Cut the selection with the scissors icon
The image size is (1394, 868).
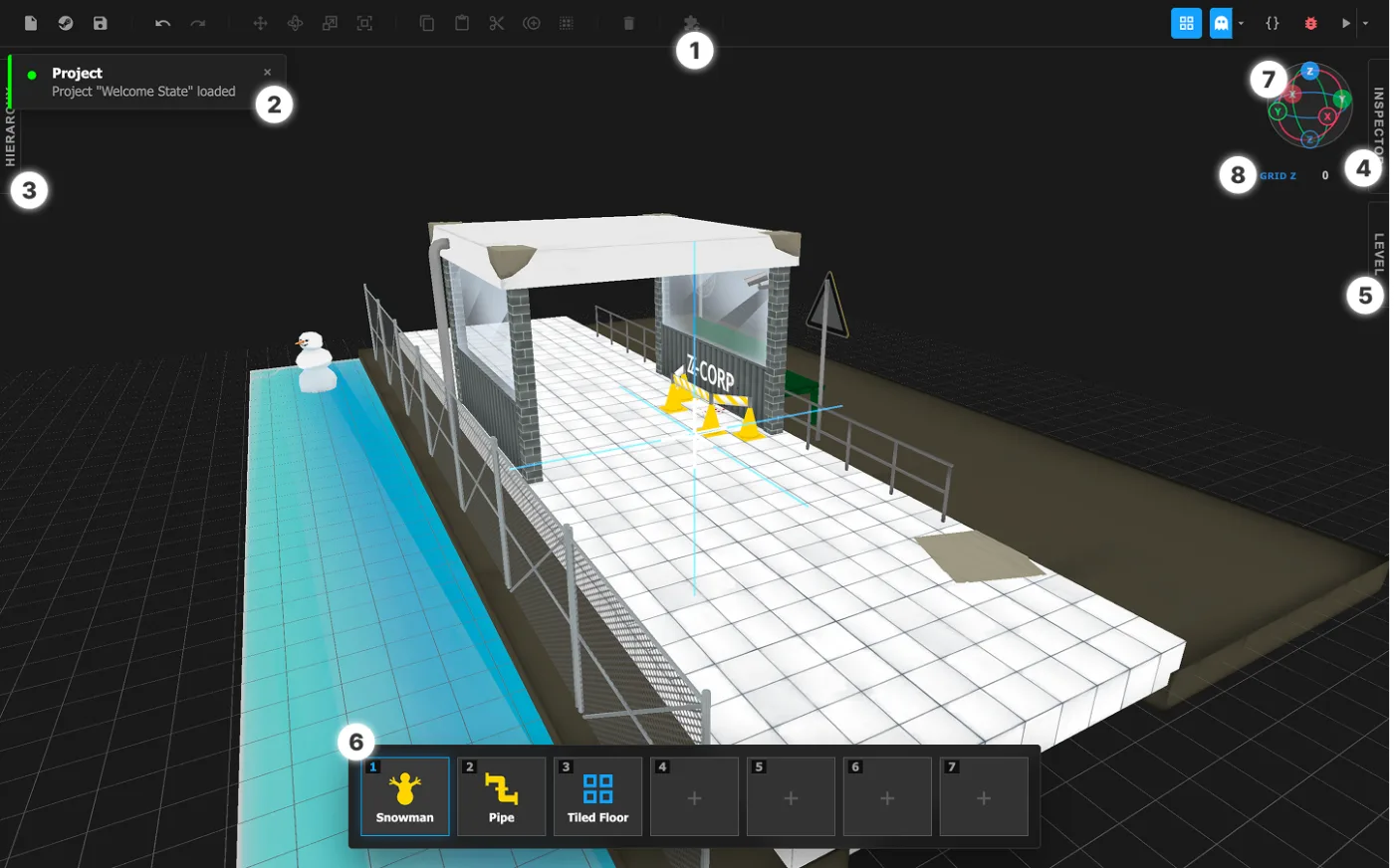coord(497,23)
